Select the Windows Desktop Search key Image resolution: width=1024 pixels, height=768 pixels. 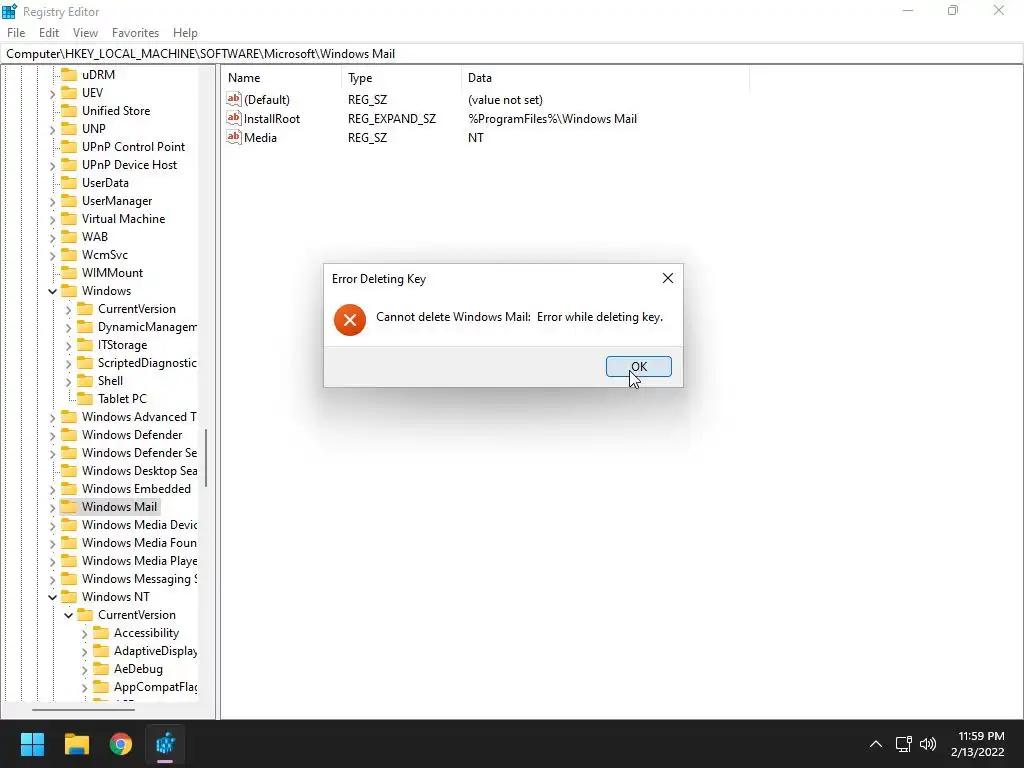139,471
